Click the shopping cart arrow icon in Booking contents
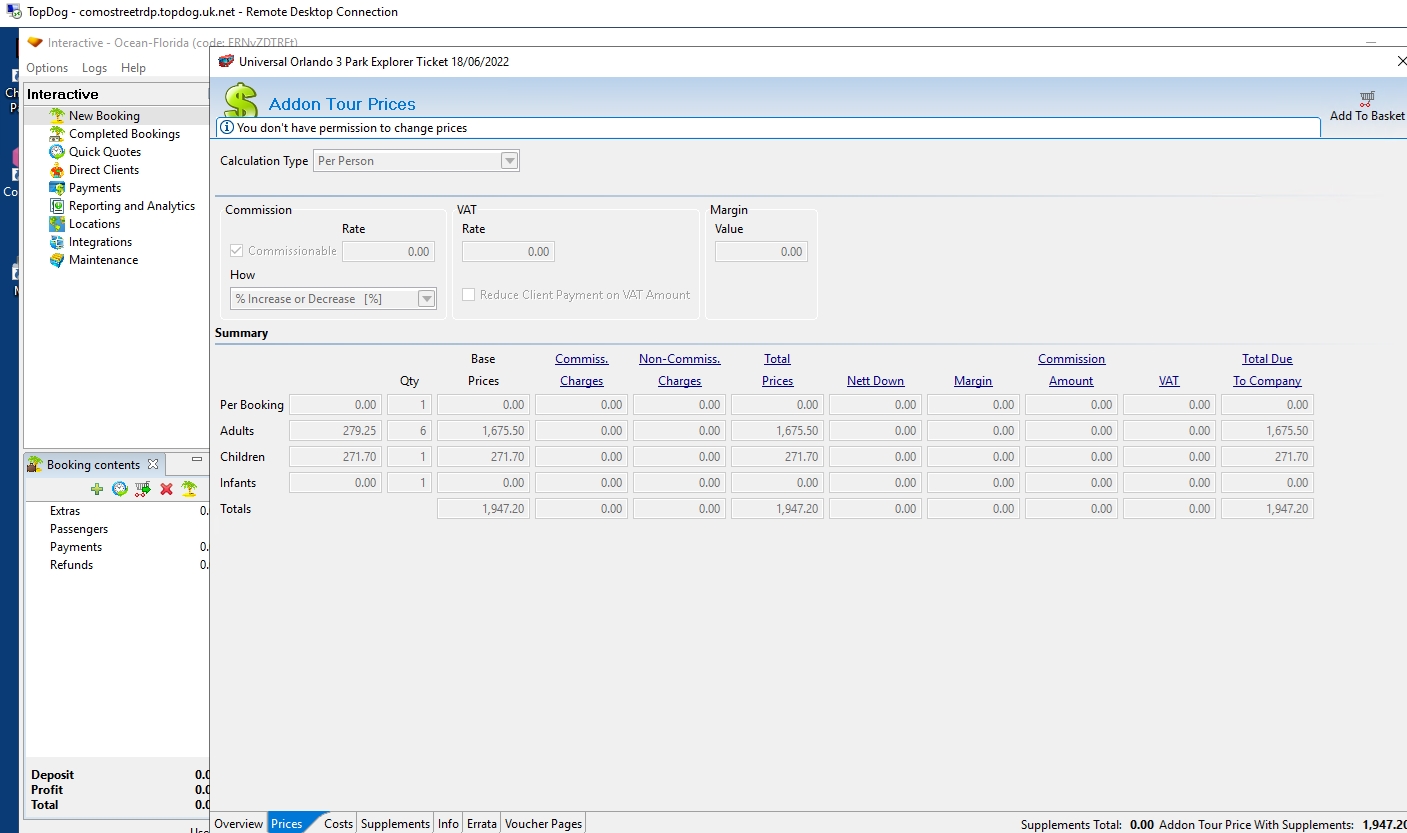1407x833 pixels. [x=143, y=489]
